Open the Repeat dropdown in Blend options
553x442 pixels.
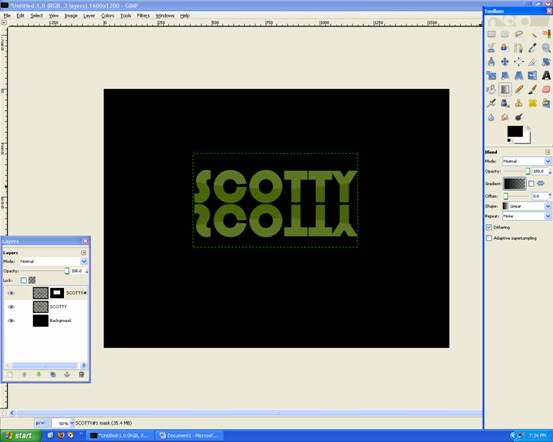pyautogui.click(x=526, y=216)
